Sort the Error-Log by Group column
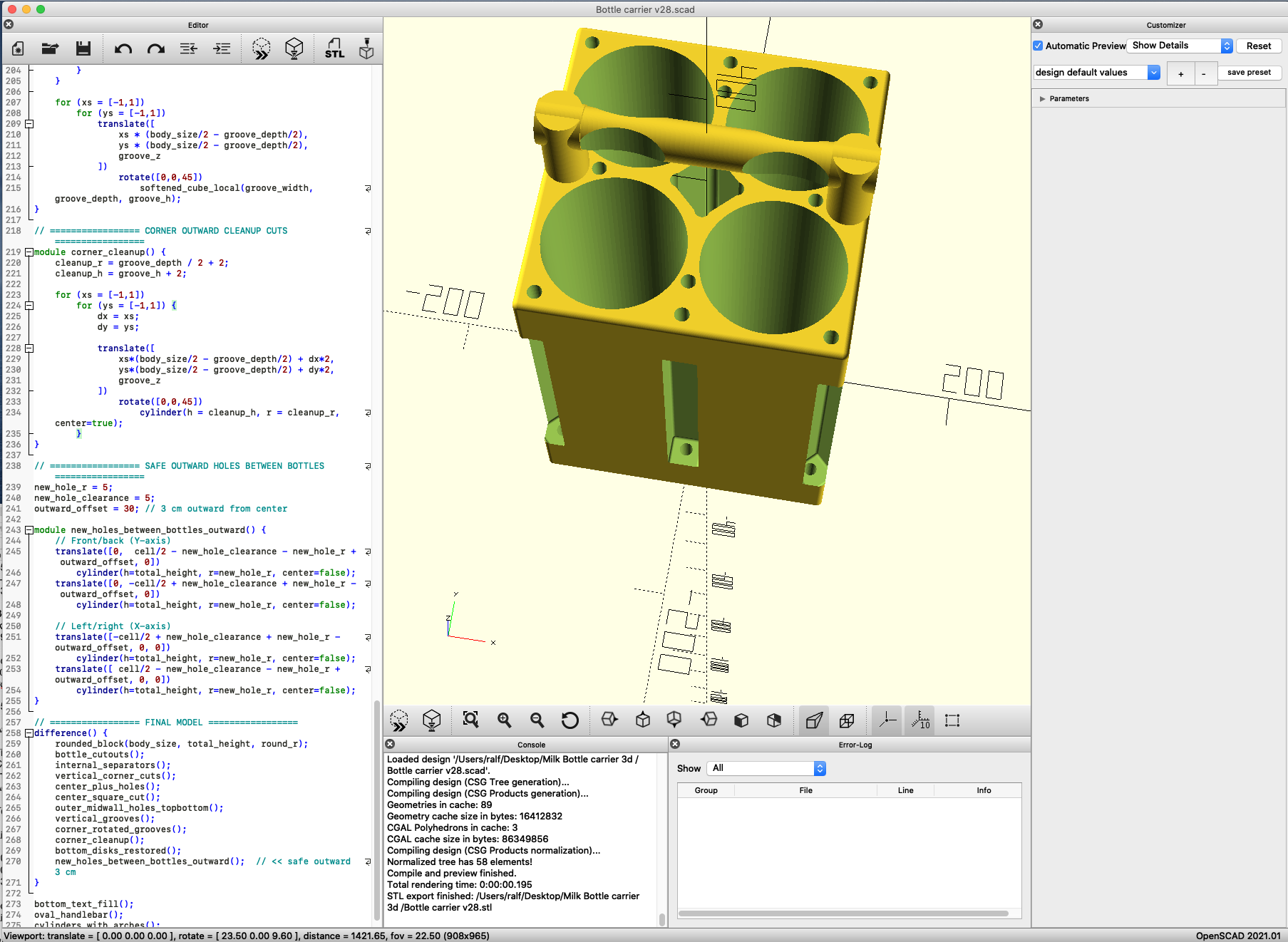Viewport: 1288px width, 942px height. point(706,790)
